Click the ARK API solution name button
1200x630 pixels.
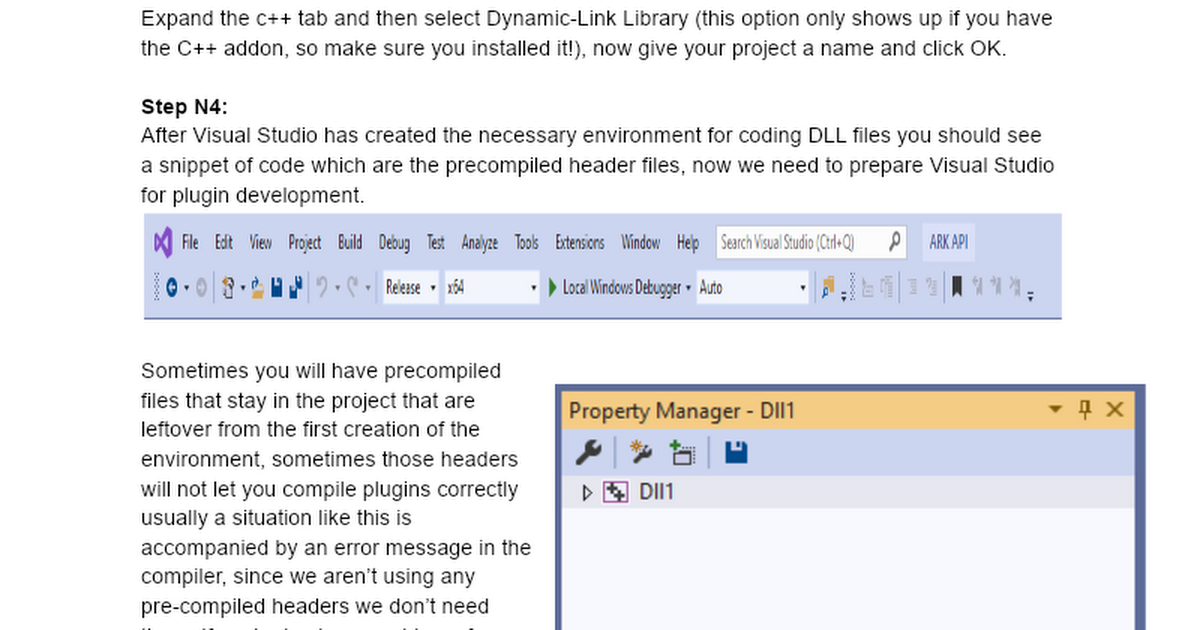[948, 243]
